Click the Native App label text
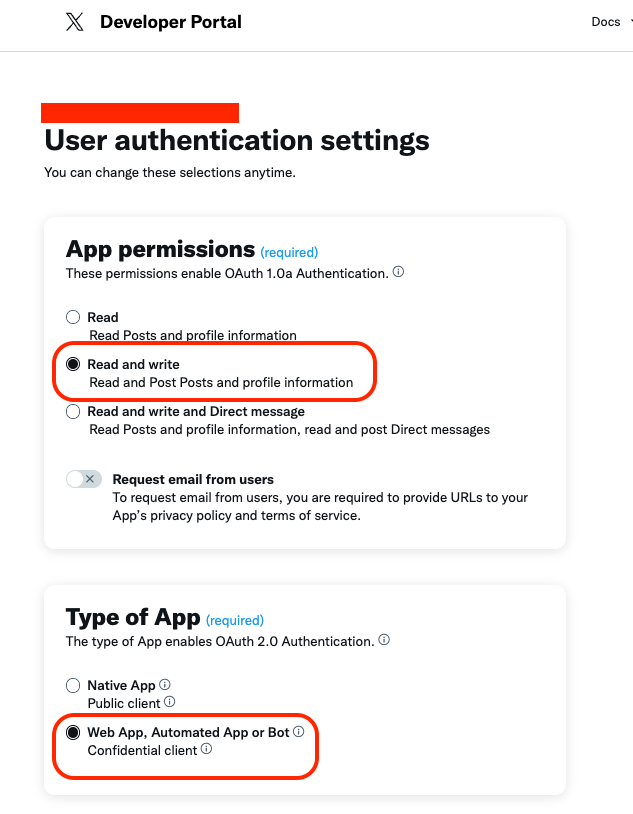Viewport: 633px width, 814px height. pos(122,685)
